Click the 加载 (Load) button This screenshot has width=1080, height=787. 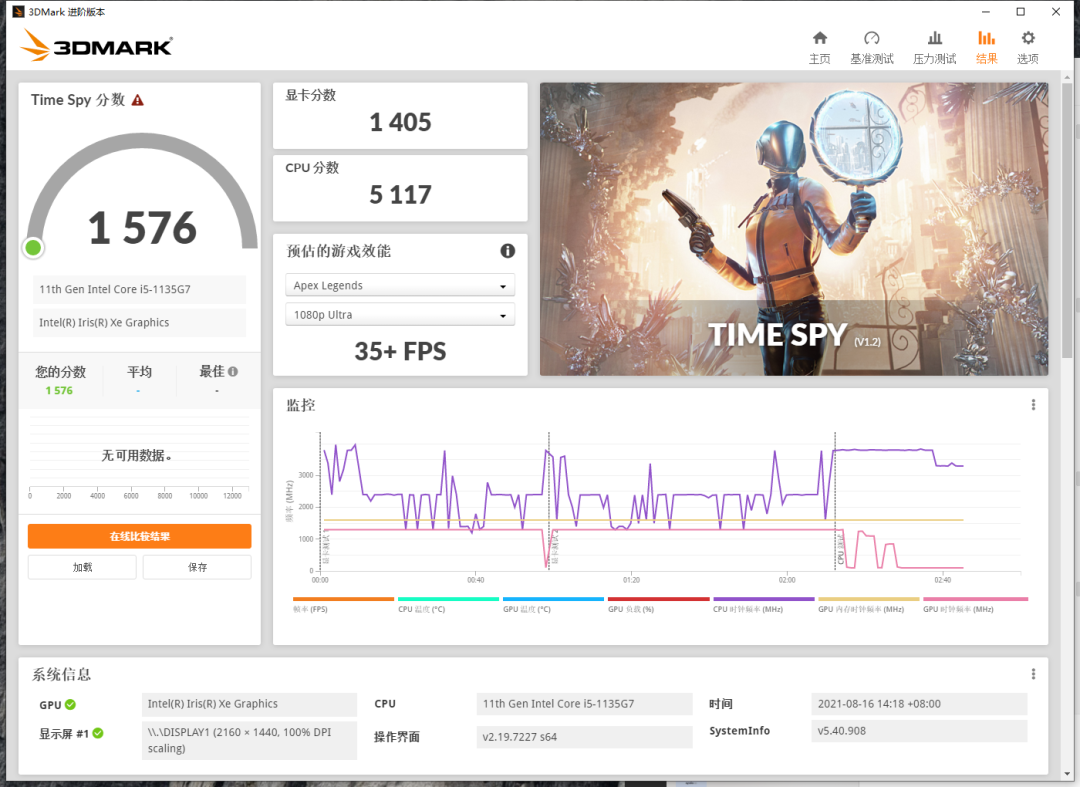[83, 567]
